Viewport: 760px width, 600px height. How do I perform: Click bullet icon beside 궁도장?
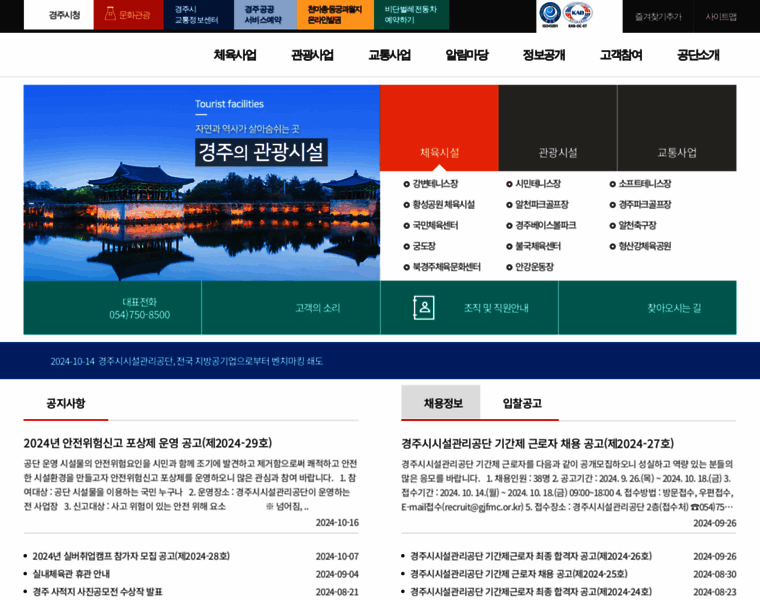click(406, 246)
